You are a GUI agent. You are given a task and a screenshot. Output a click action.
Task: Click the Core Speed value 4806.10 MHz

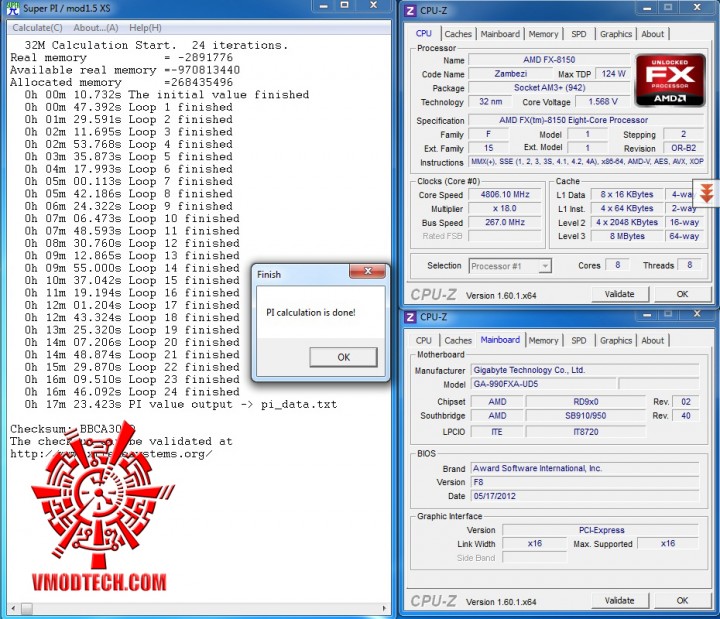[505, 195]
